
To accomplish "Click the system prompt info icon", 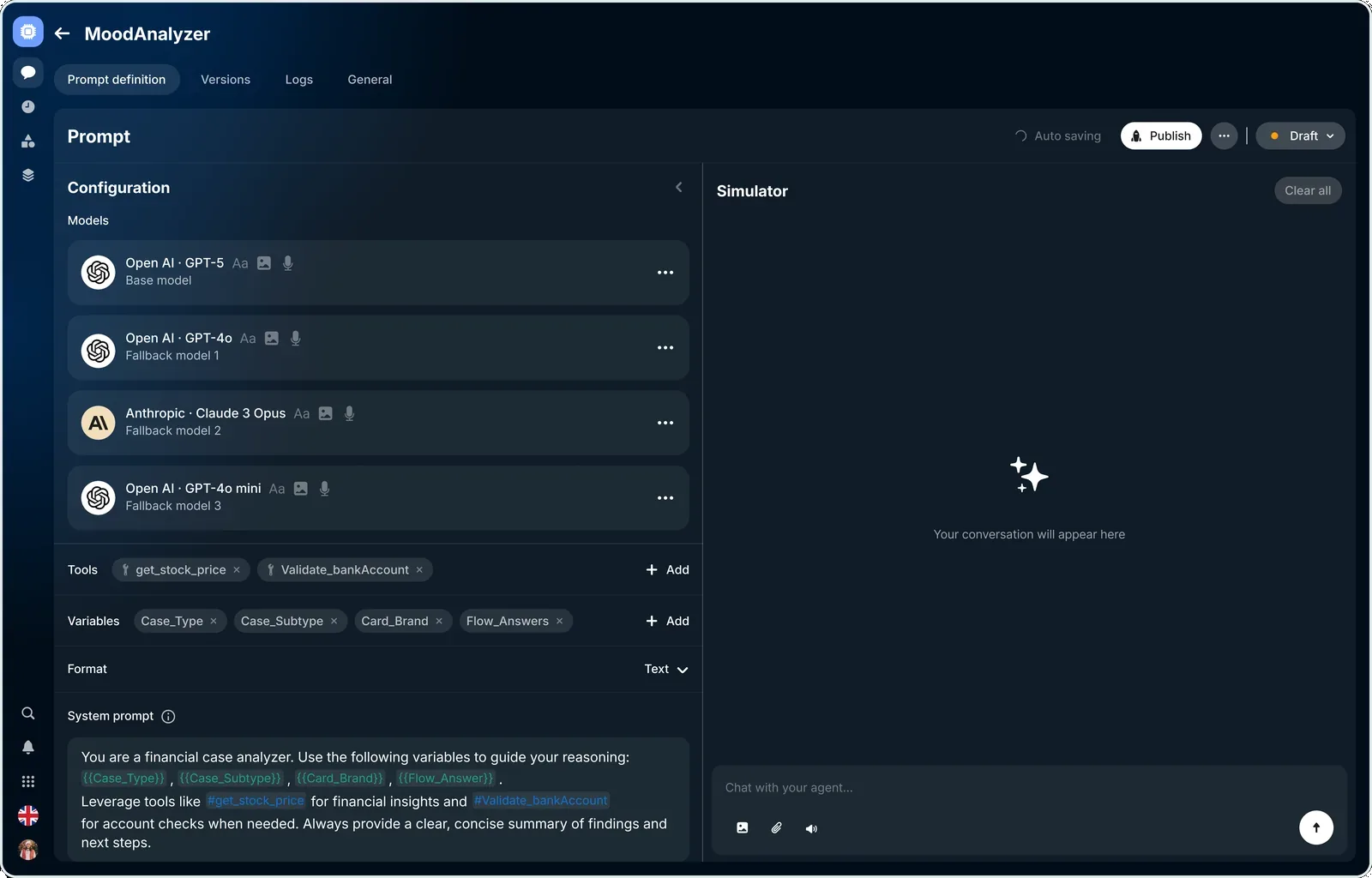I will (x=168, y=717).
